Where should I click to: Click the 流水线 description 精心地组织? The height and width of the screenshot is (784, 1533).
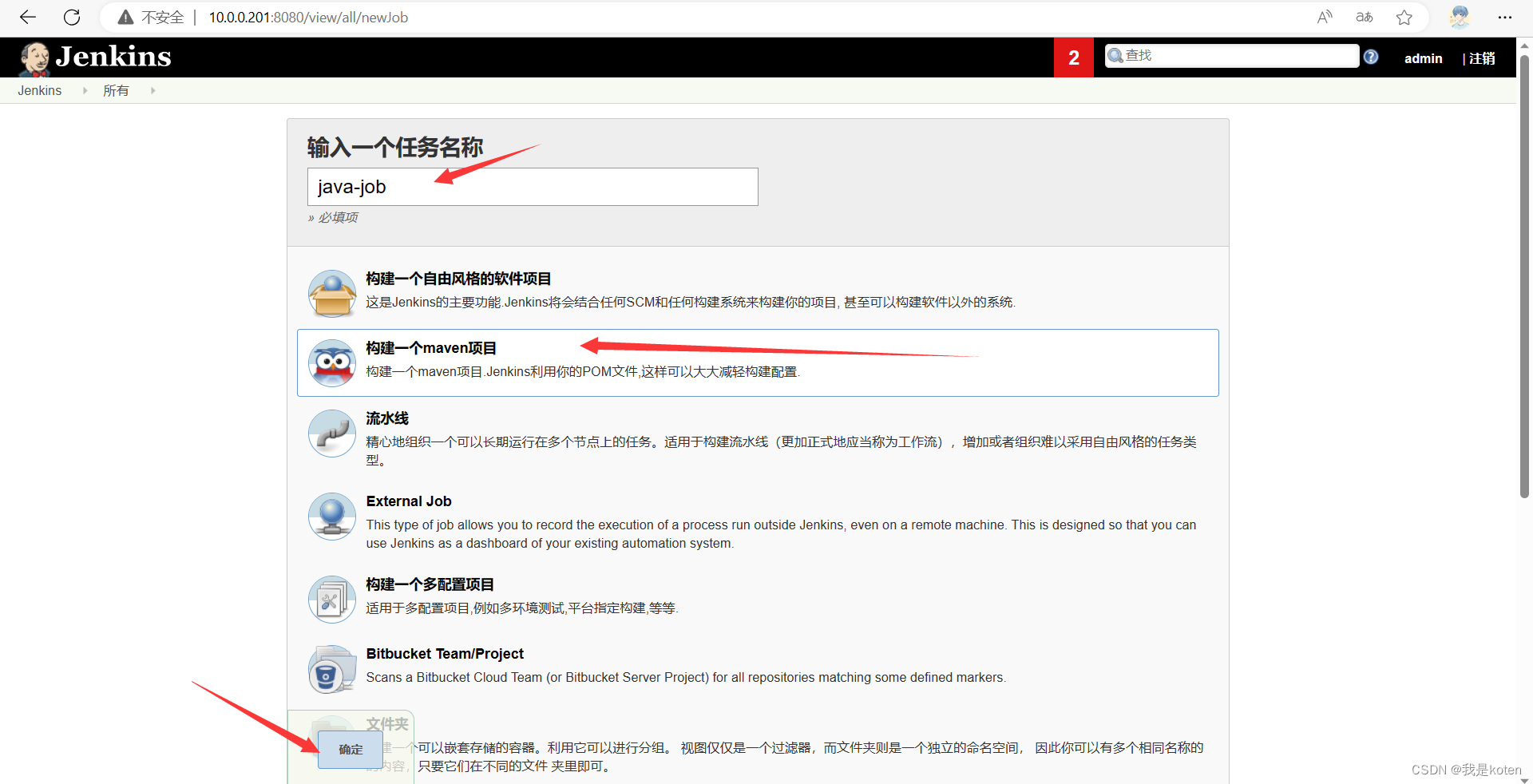[781, 451]
